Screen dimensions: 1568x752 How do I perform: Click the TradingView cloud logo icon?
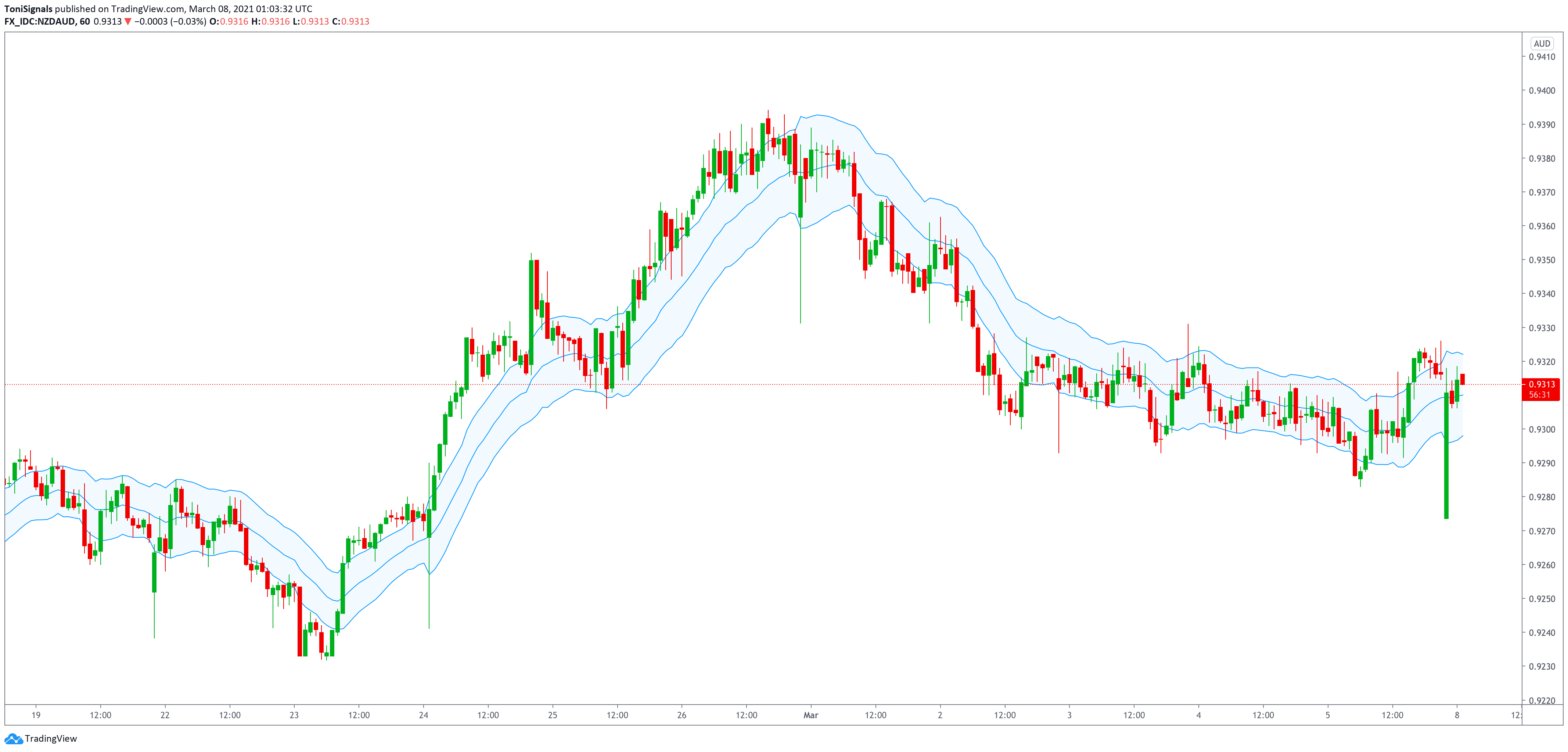13,739
